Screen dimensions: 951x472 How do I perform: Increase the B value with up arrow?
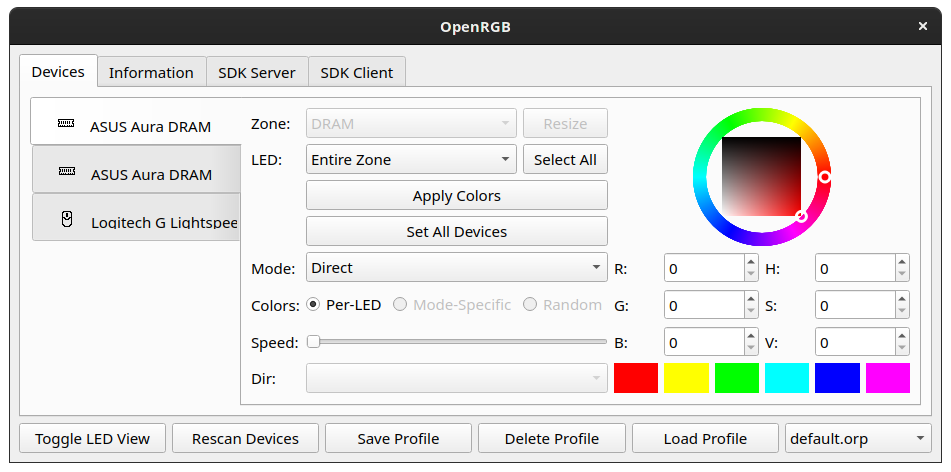751,335
